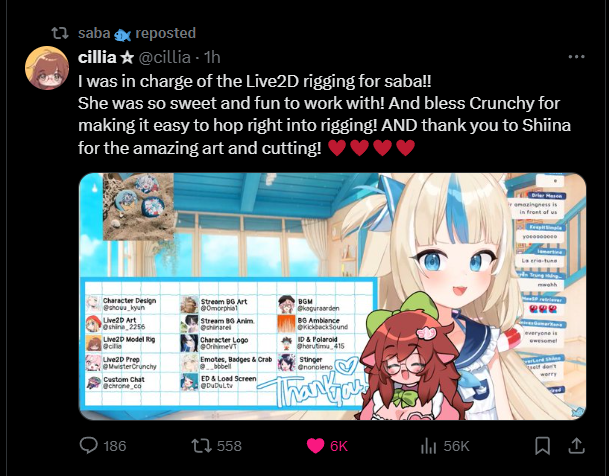The image size is (609, 476).
Task: Click the small repost icon beside saba
Action: point(60,33)
